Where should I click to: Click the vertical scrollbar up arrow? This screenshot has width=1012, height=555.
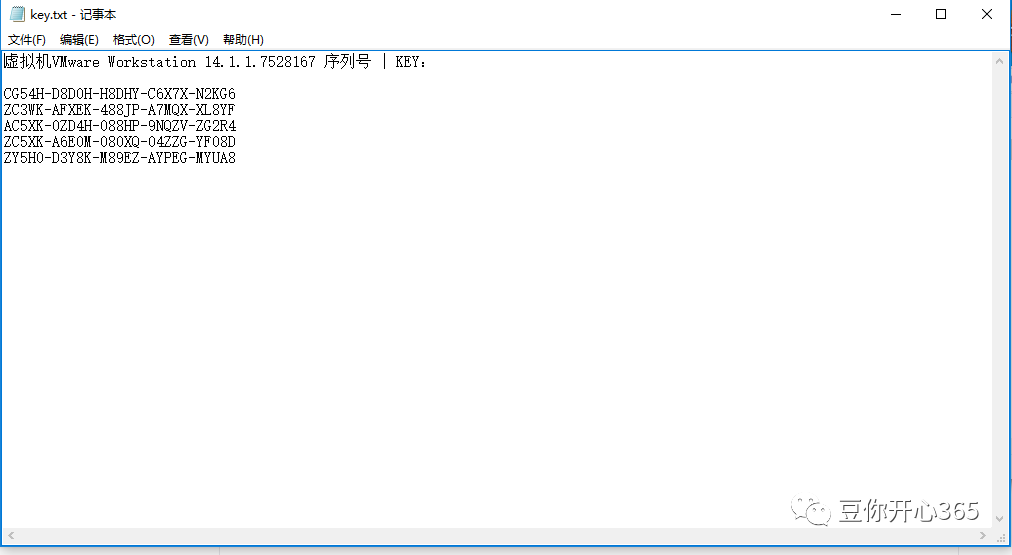pos(1000,61)
